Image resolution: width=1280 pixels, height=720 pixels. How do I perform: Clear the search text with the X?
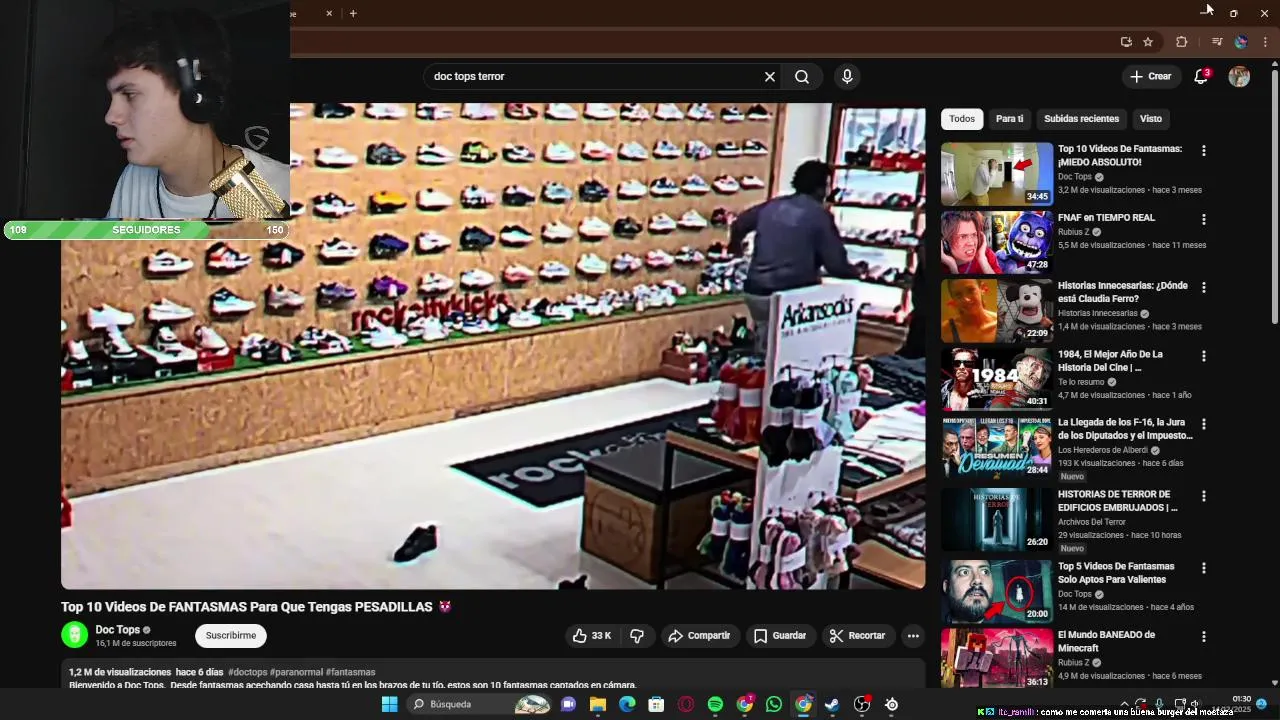(770, 77)
